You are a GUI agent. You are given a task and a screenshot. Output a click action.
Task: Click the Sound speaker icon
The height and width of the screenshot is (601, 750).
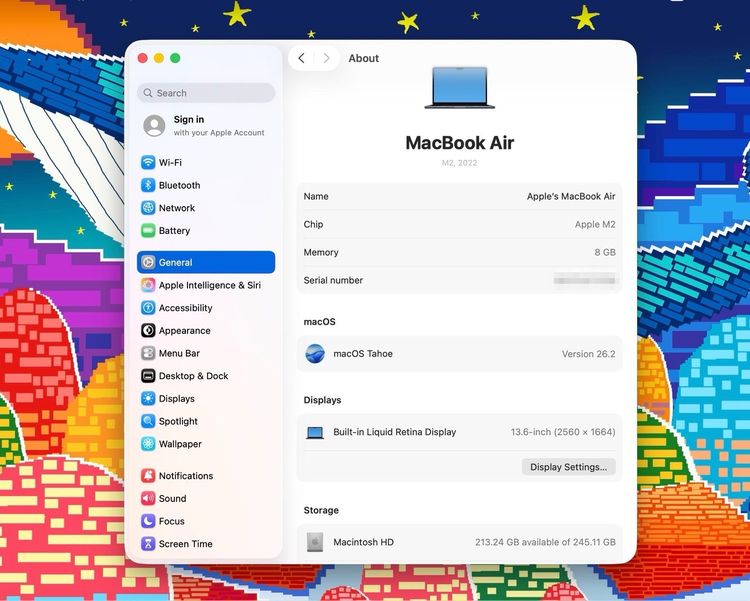pos(148,499)
